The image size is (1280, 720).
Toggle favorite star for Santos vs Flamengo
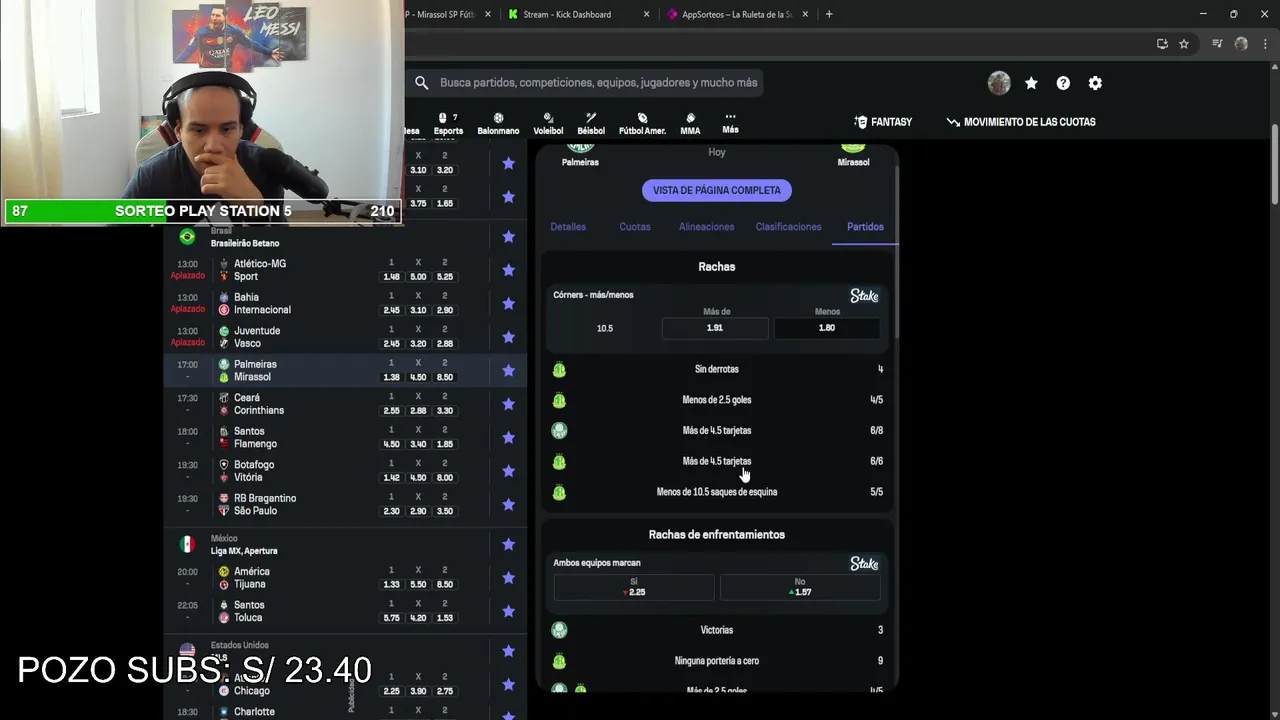click(x=508, y=437)
